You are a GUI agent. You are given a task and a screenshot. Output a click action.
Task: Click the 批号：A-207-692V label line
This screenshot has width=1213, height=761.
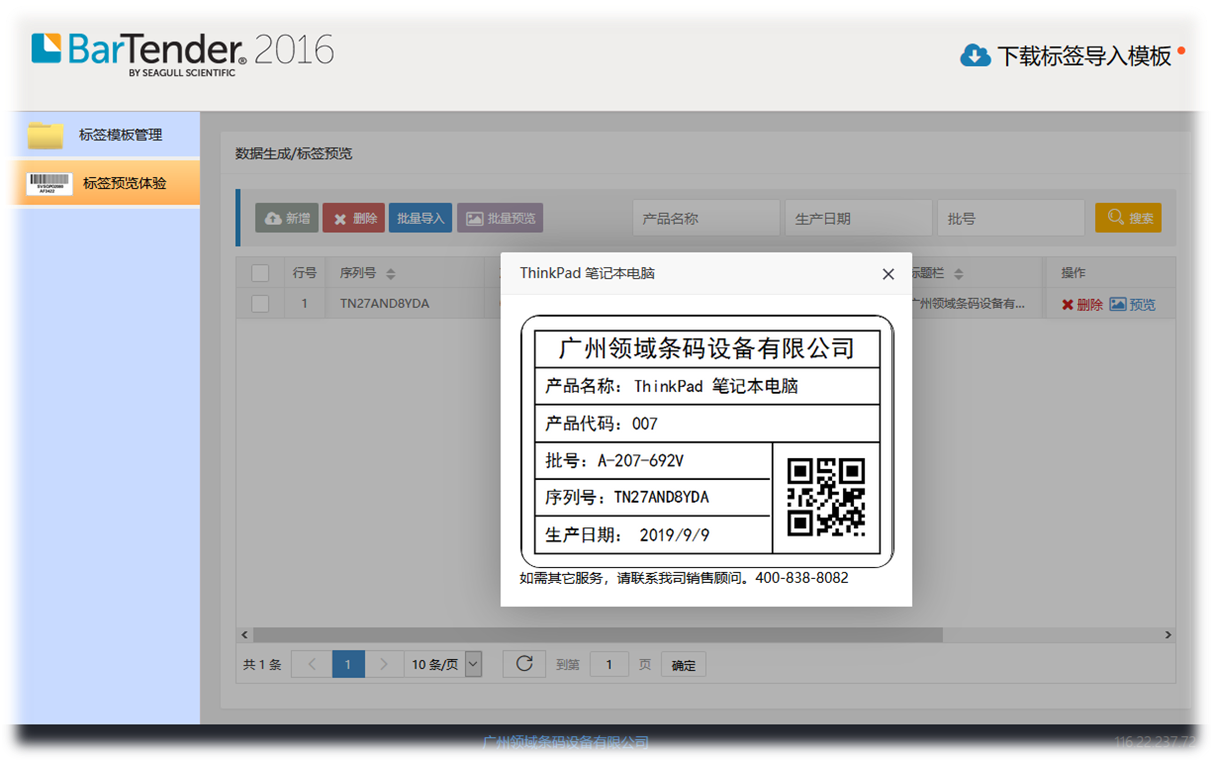[614, 461]
